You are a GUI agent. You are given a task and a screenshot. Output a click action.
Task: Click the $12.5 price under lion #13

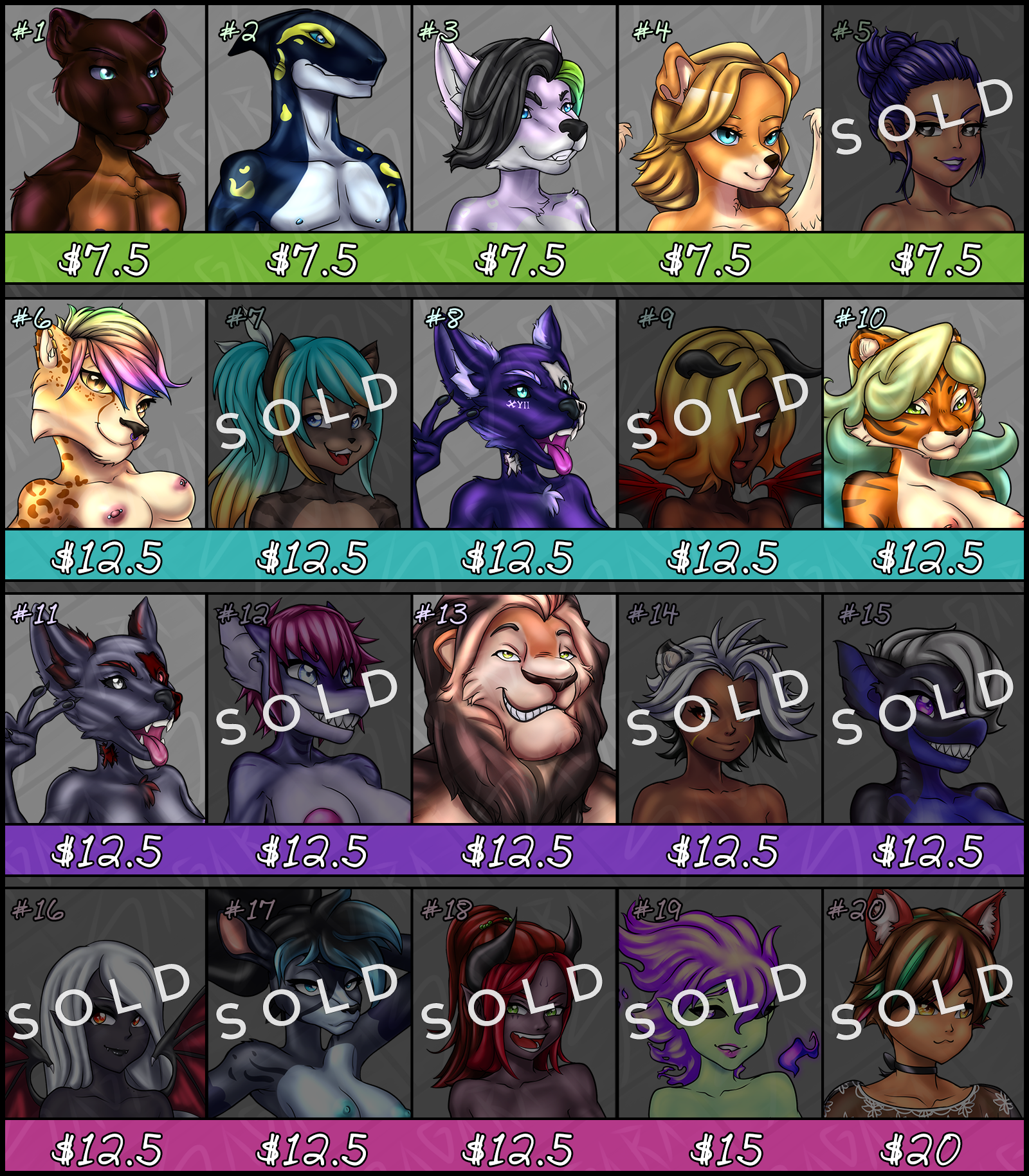coord(517,851)
